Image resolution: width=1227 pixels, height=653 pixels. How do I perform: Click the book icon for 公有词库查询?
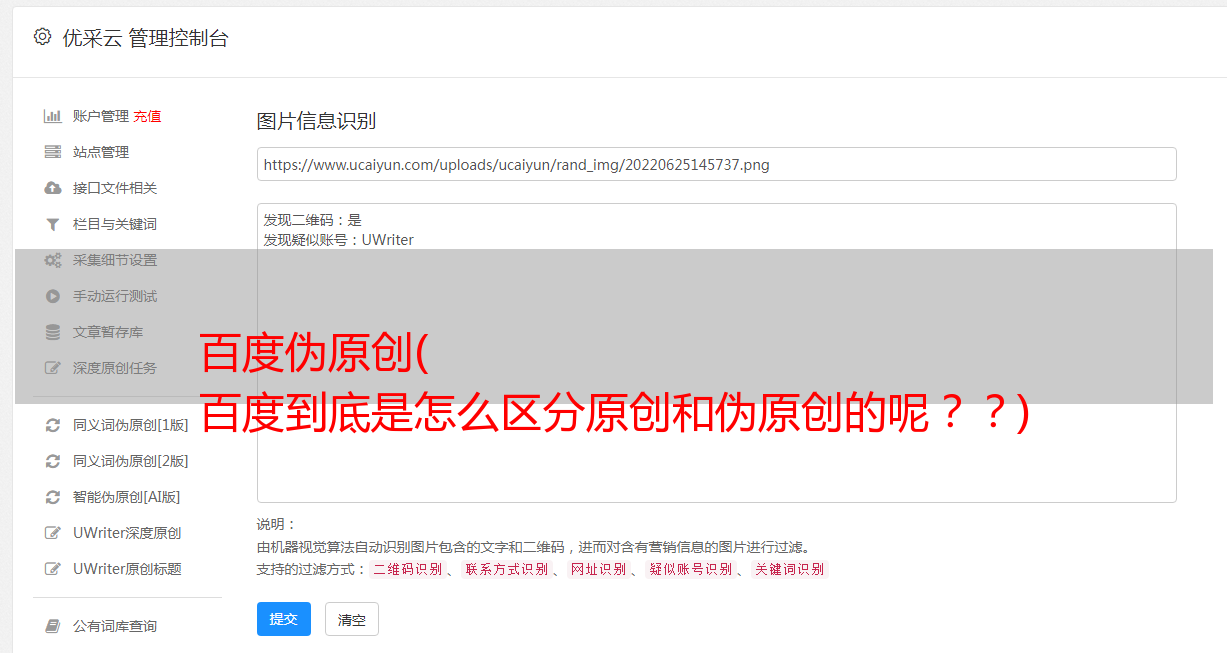(x=53, y=626)
